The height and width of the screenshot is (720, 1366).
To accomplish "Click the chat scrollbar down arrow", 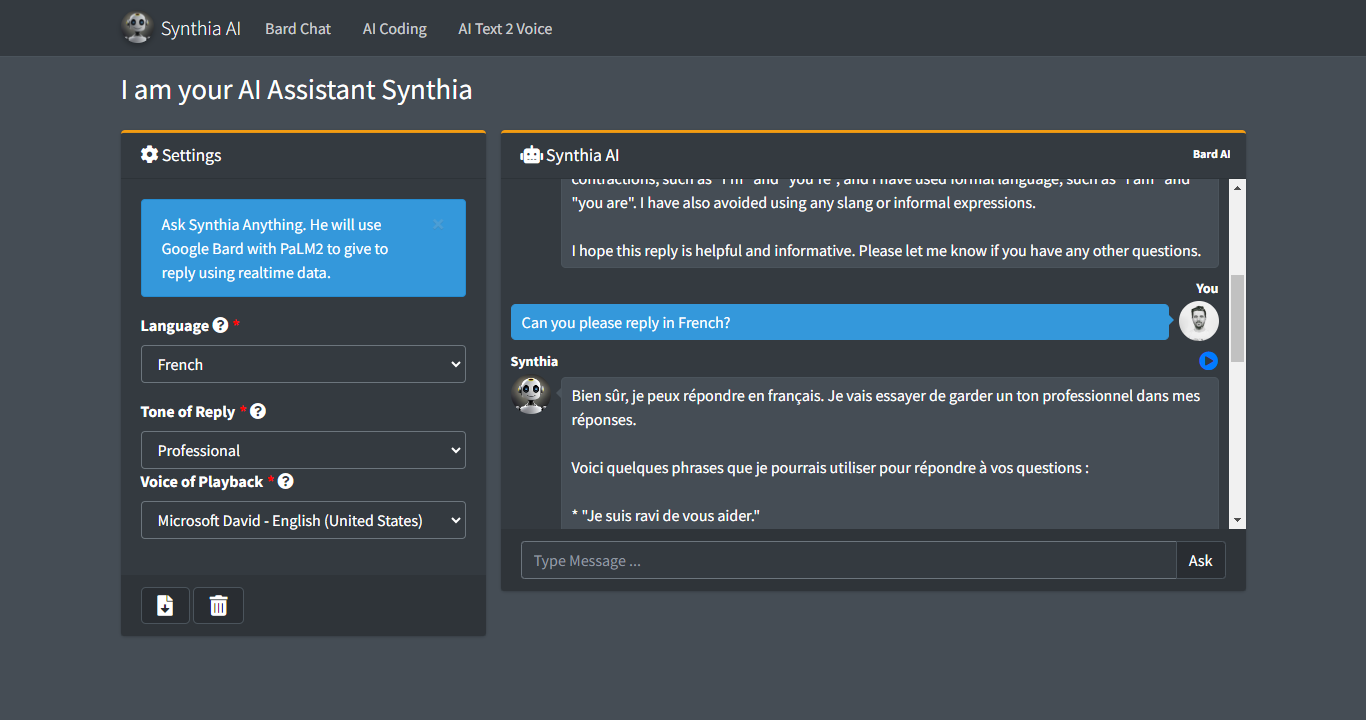I will point(1238,520).
